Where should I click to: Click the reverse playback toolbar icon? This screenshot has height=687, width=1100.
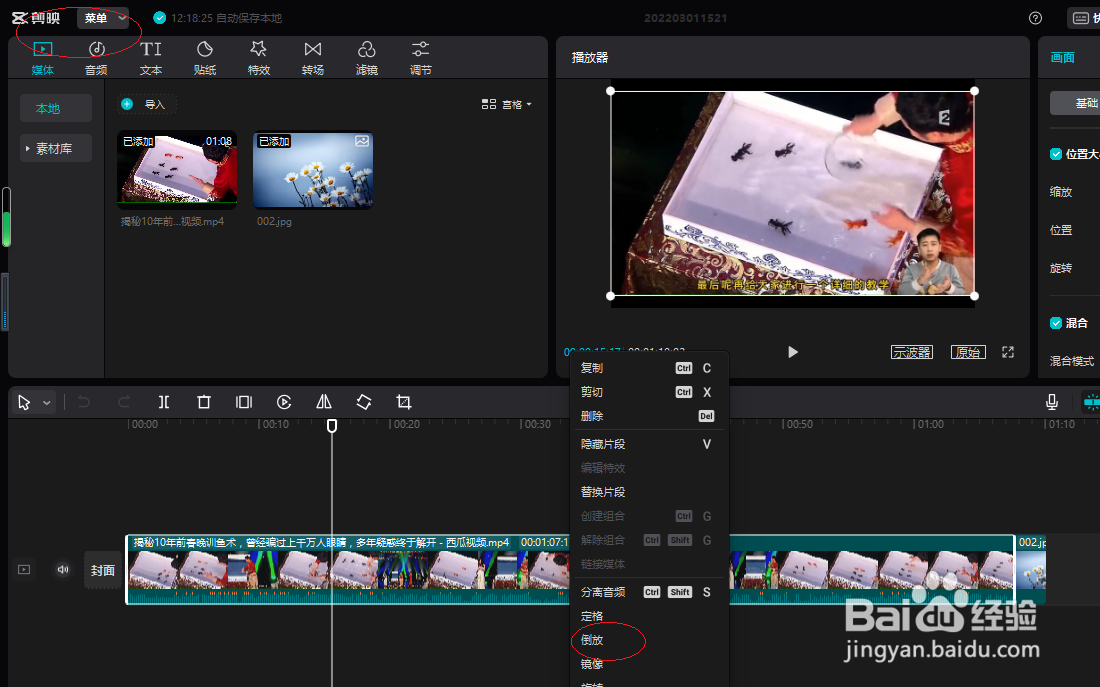pyautogui.click(x=284, y=402)
